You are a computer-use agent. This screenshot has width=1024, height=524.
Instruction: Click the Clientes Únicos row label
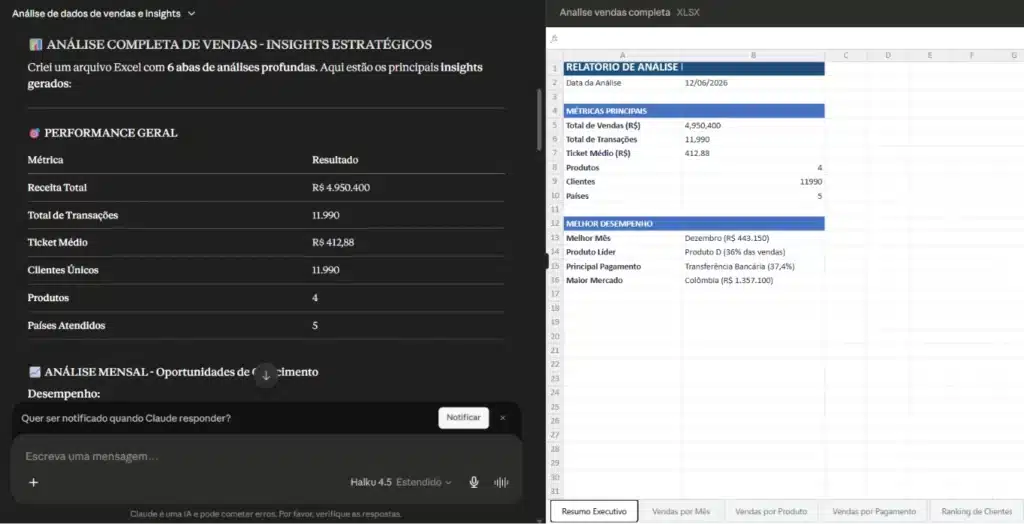tap(63, 270)
